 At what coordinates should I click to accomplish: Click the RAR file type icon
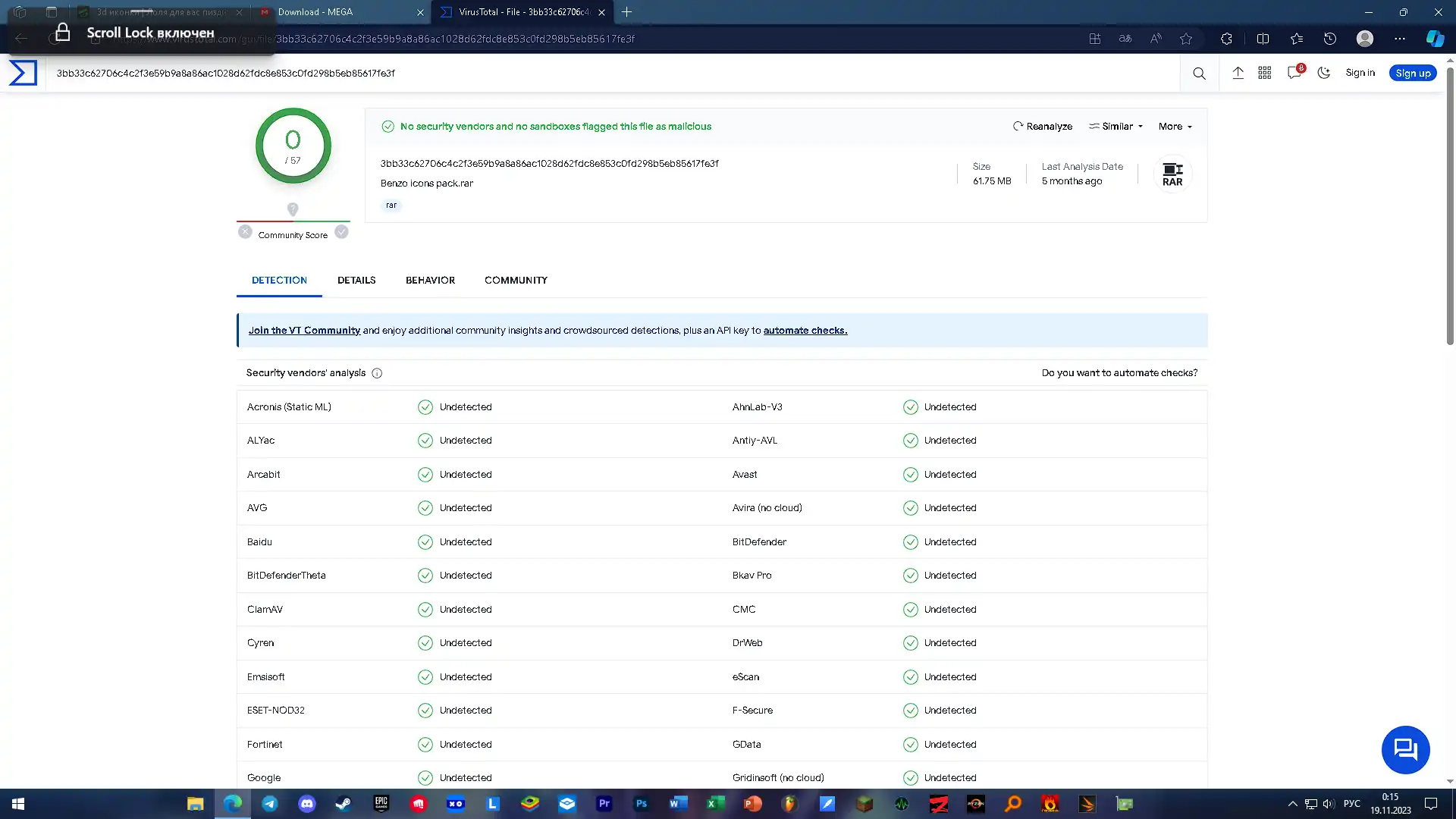pos(1172,174)
